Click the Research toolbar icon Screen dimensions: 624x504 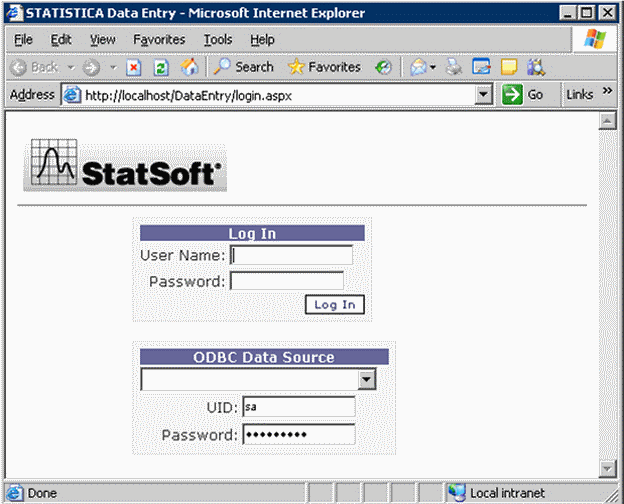tap(536, 67)
